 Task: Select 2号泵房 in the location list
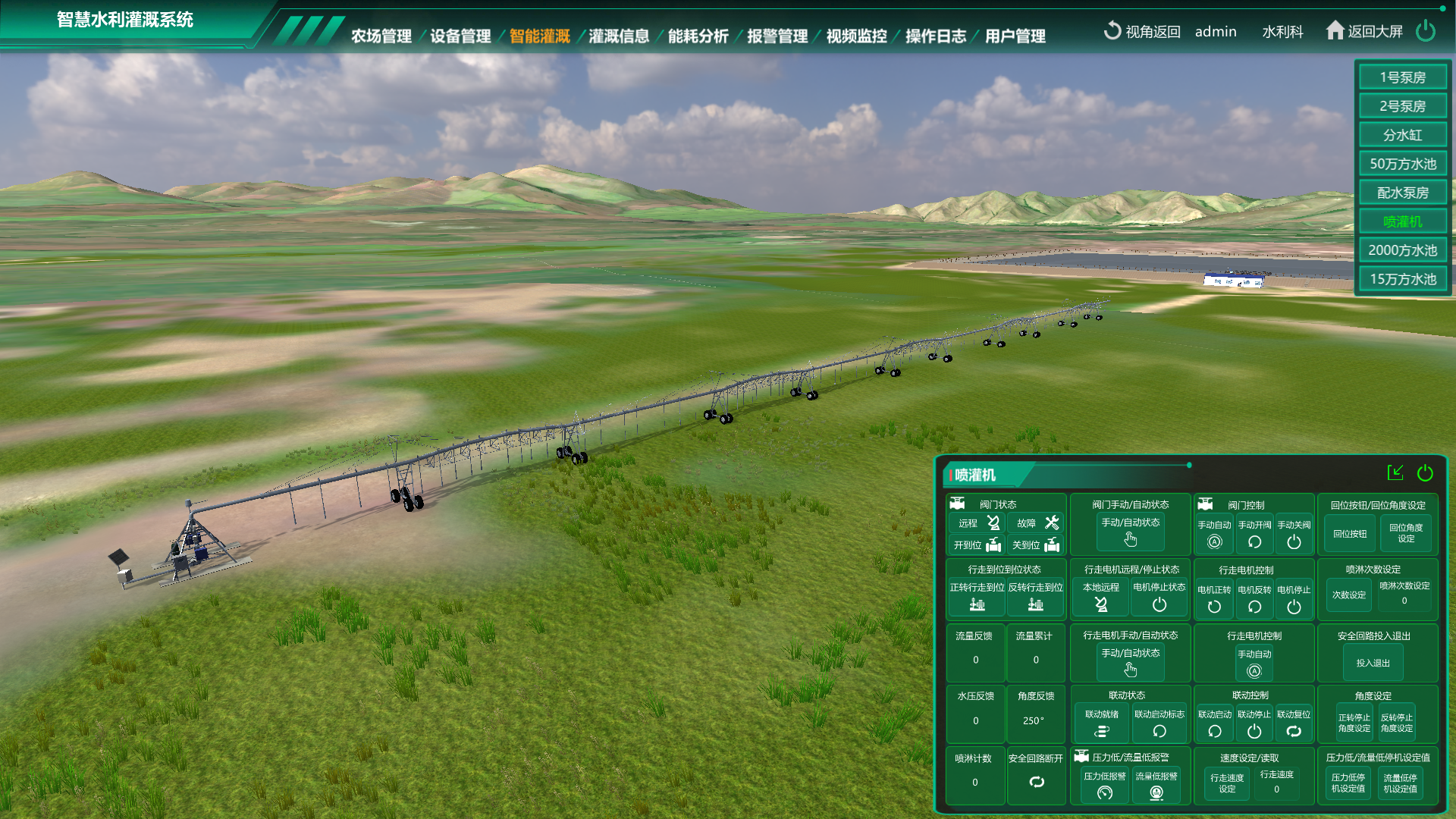coord(1402,106)
